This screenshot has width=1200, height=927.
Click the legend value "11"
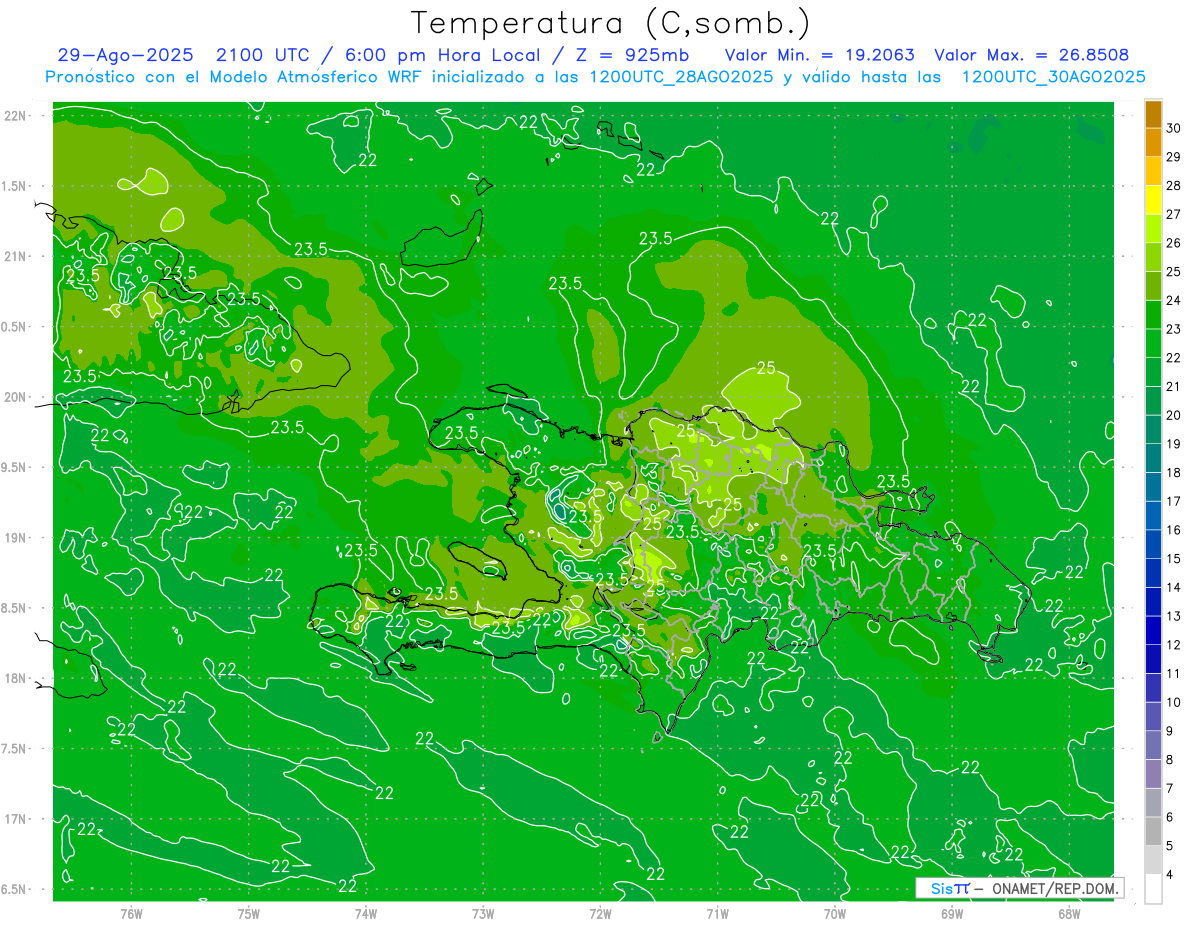pos(1175,673)
